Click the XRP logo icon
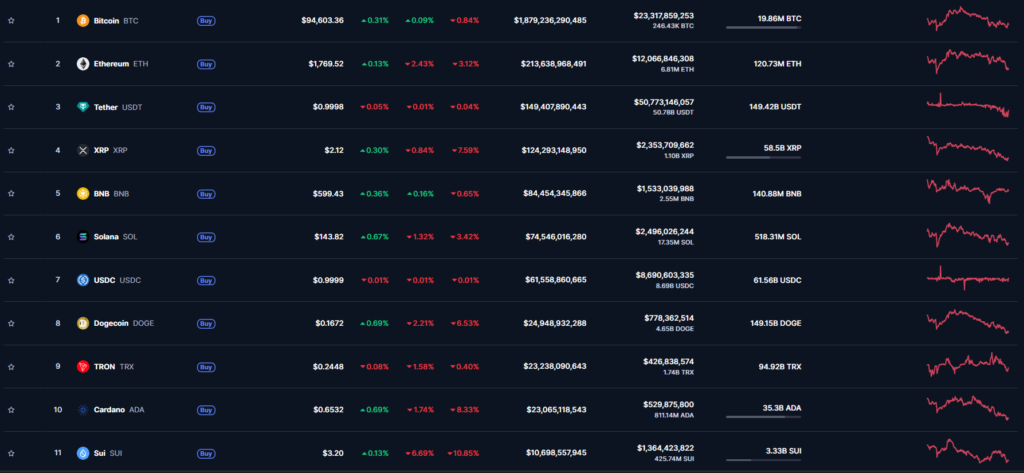The image size is (1024, 473). (x=83, y=150)
